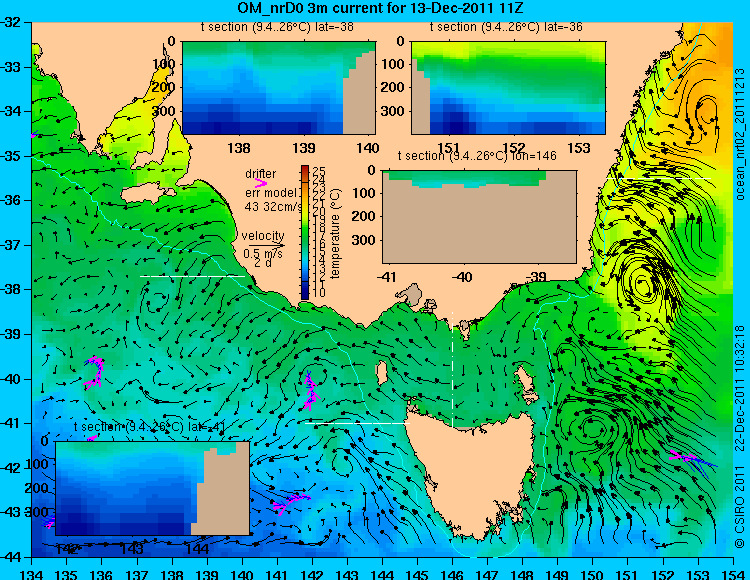Image resolution: width=750 pixels, height=580 pixels.
Task: Click Kangaroo Island on the map
Action: coord(146,193)
